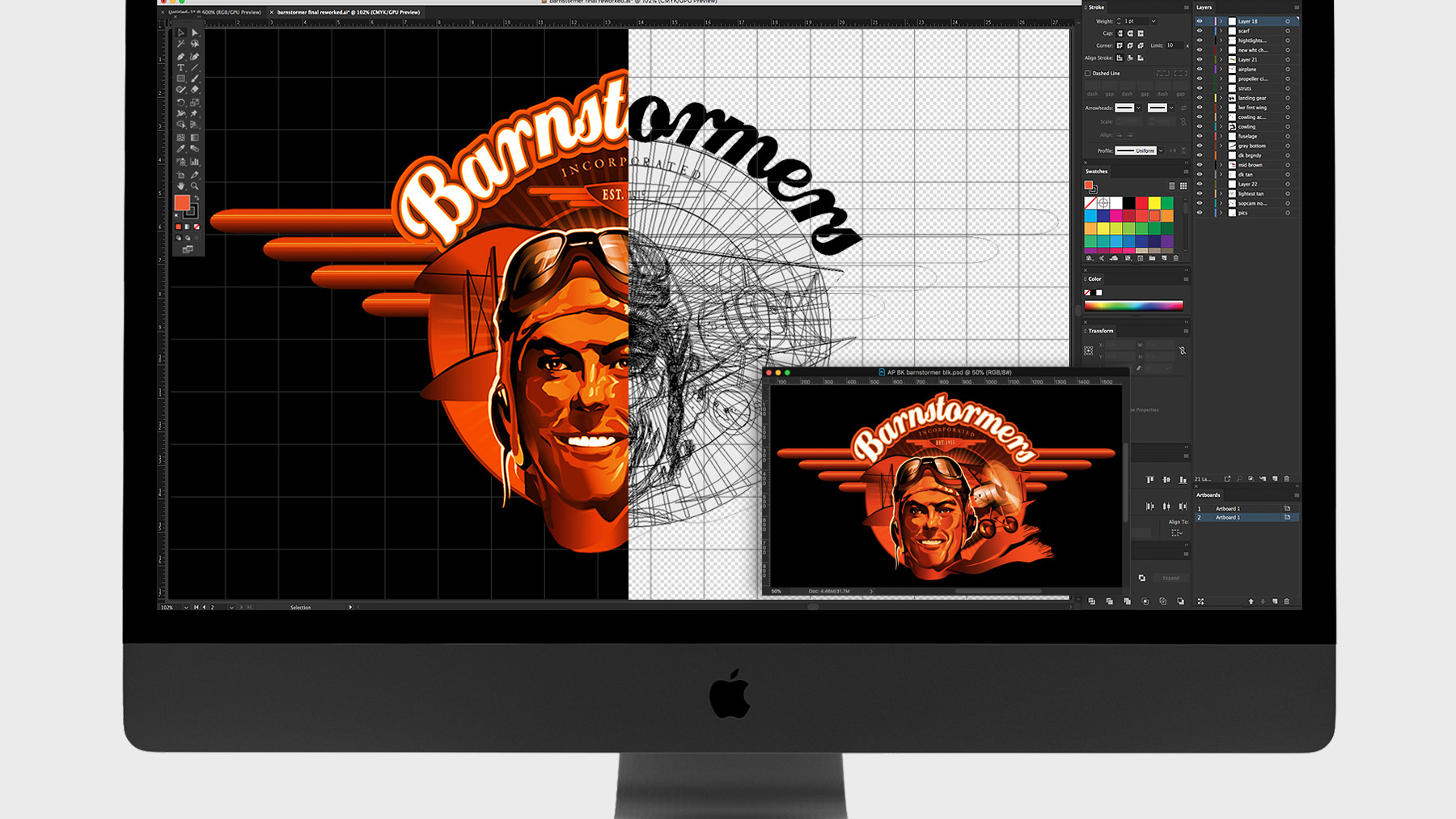
Task: Select the Direct Selection tool
Action: click(195, 33)
